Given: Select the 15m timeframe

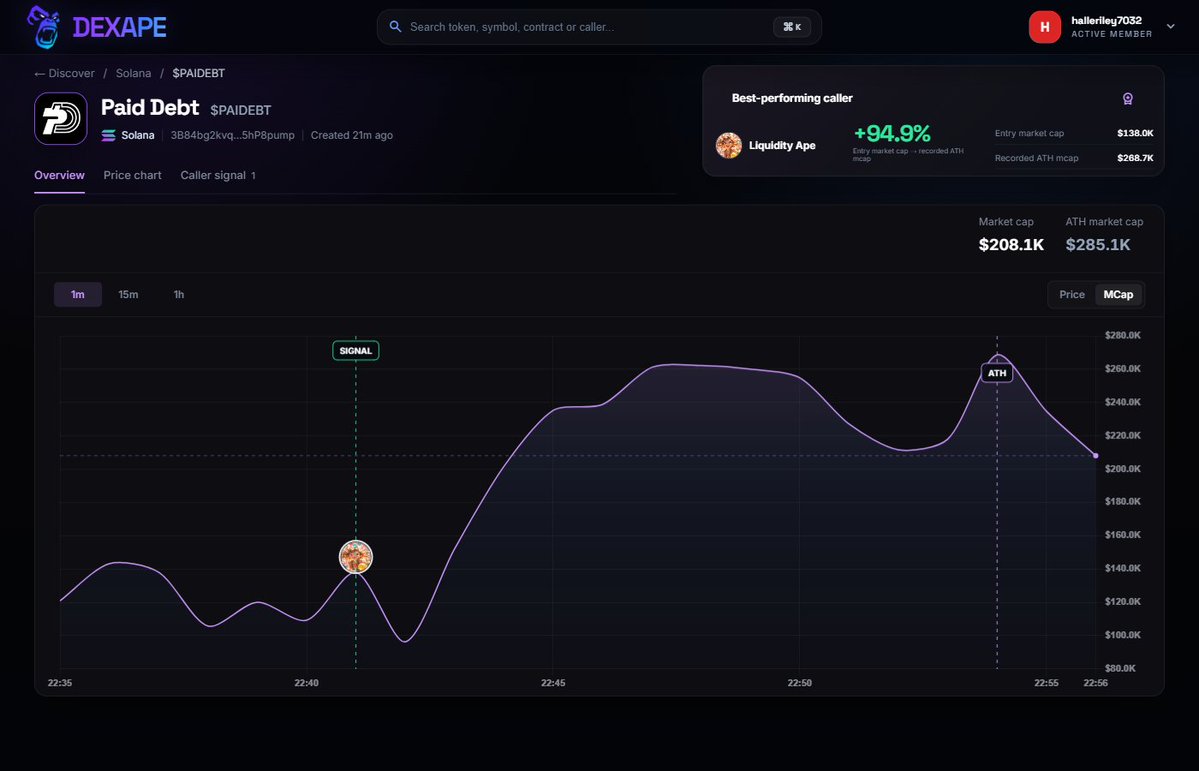Looking at the screenshot, I should (x=128, y=294).
